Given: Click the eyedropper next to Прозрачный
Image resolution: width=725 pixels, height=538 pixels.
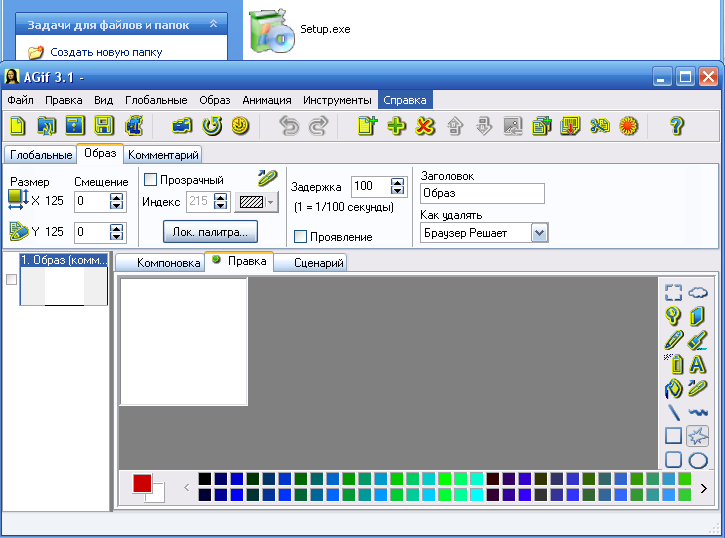Looking at the screenshot, I should coord(267,177).
